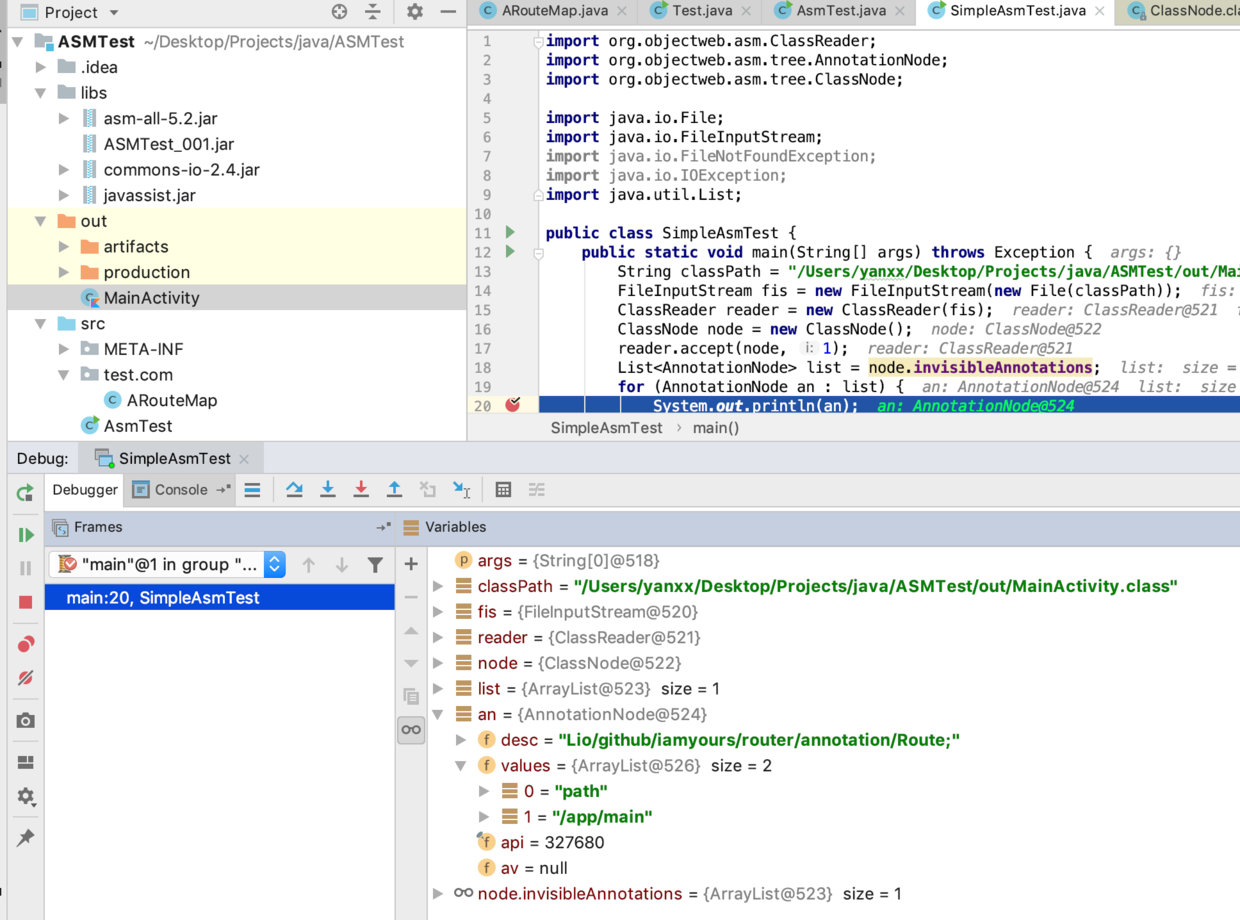Click Step Out button

[394, 489]
